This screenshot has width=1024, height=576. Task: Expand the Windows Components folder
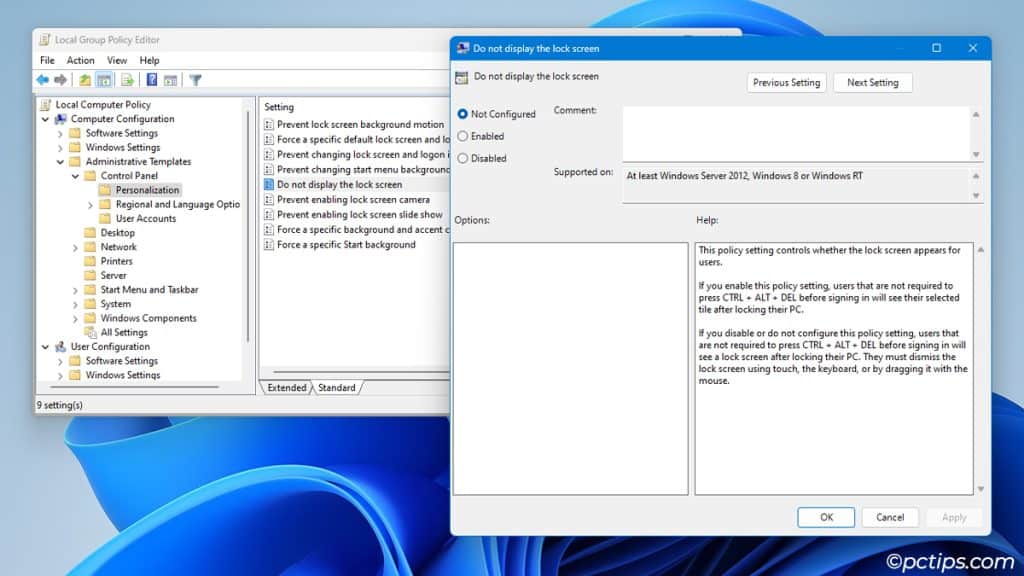click(76, 319)
